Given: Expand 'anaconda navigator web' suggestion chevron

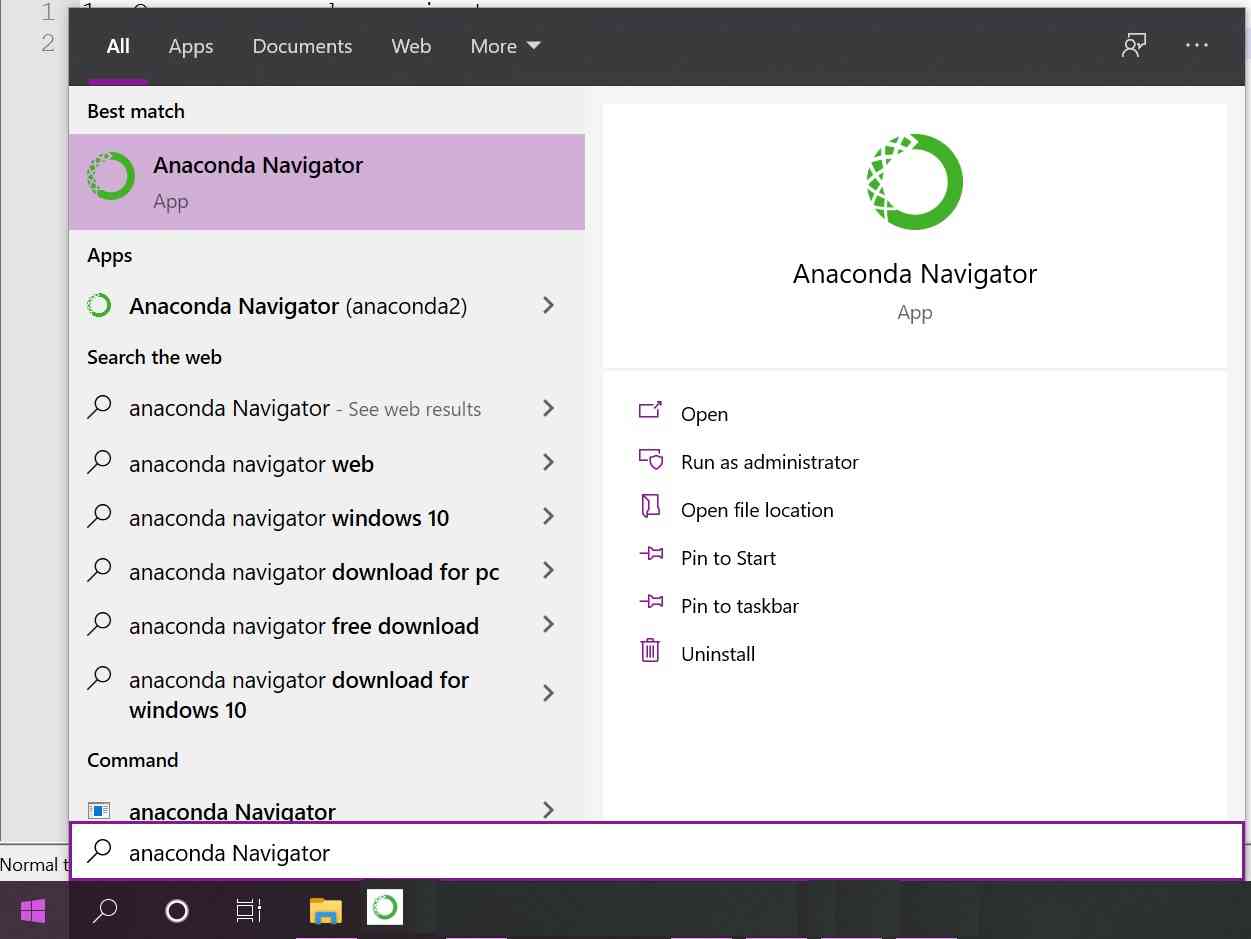Looking at the screenshot, I should tap(548, 462).
